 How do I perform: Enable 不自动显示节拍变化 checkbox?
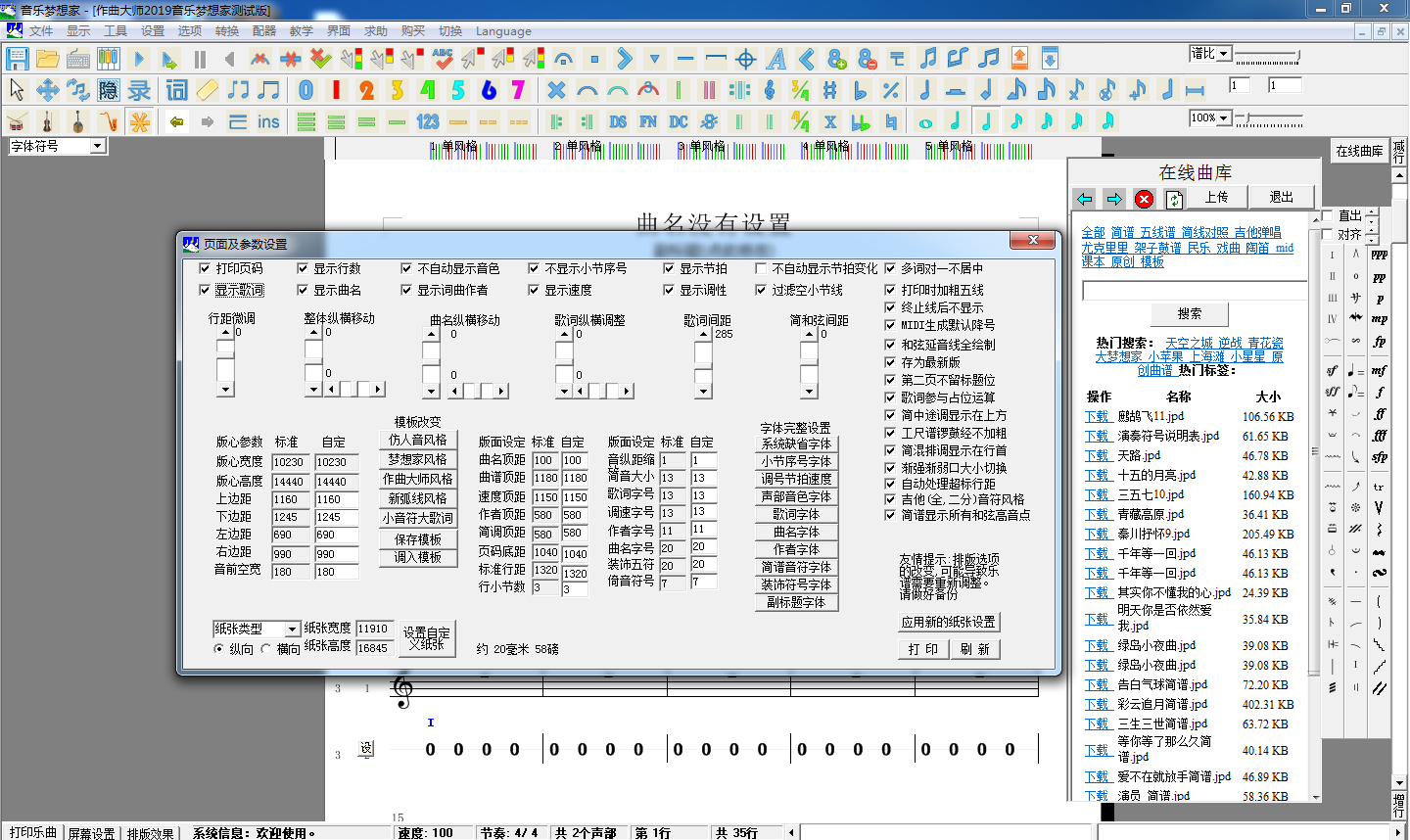(x=761, y=268)
